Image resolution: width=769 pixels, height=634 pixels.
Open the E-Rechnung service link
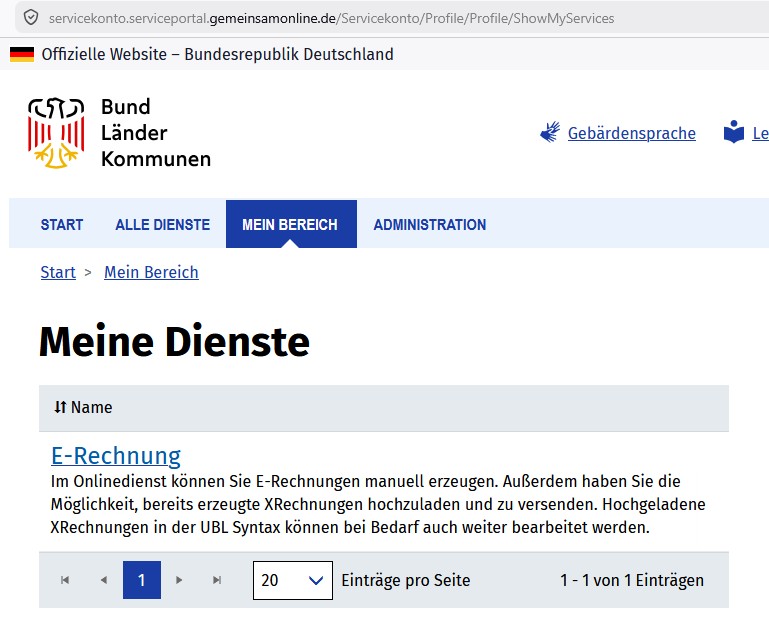116,455
